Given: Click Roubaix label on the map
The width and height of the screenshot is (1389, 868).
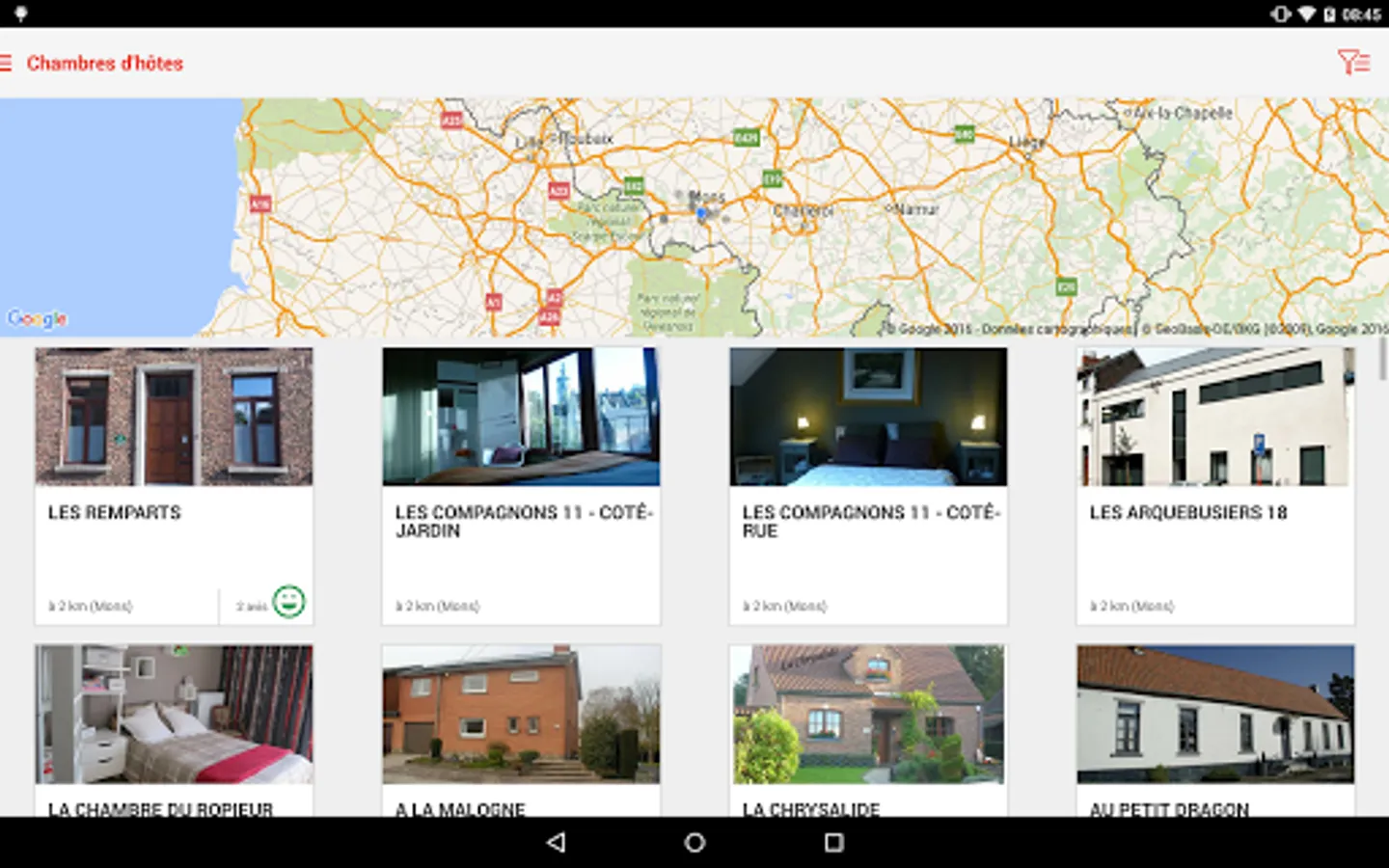Looking at the screenshot, I should coord(585,139).
